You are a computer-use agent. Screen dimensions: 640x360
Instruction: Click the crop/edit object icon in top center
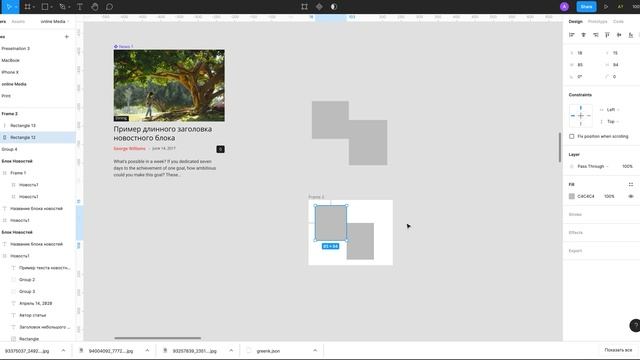pyautogui.click(x=304, y=7)
